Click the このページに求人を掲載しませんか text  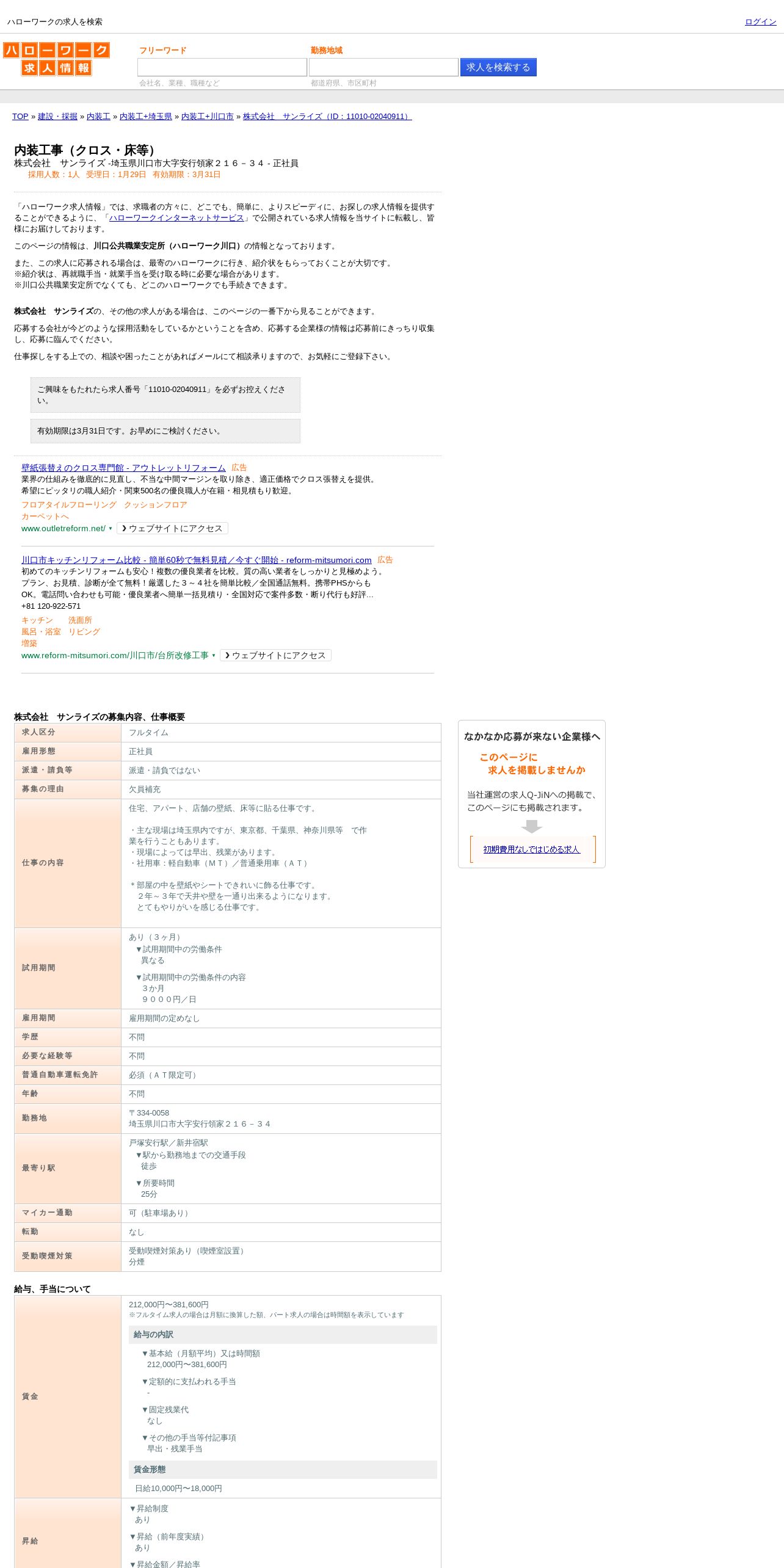click(x=532, y=764)
